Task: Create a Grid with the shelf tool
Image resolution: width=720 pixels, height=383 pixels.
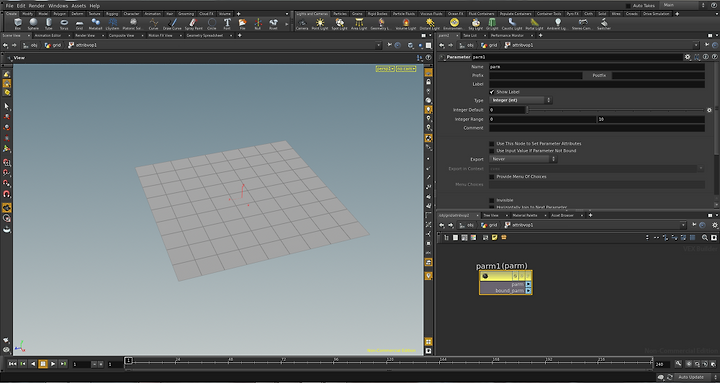Action: click(79, 23)
